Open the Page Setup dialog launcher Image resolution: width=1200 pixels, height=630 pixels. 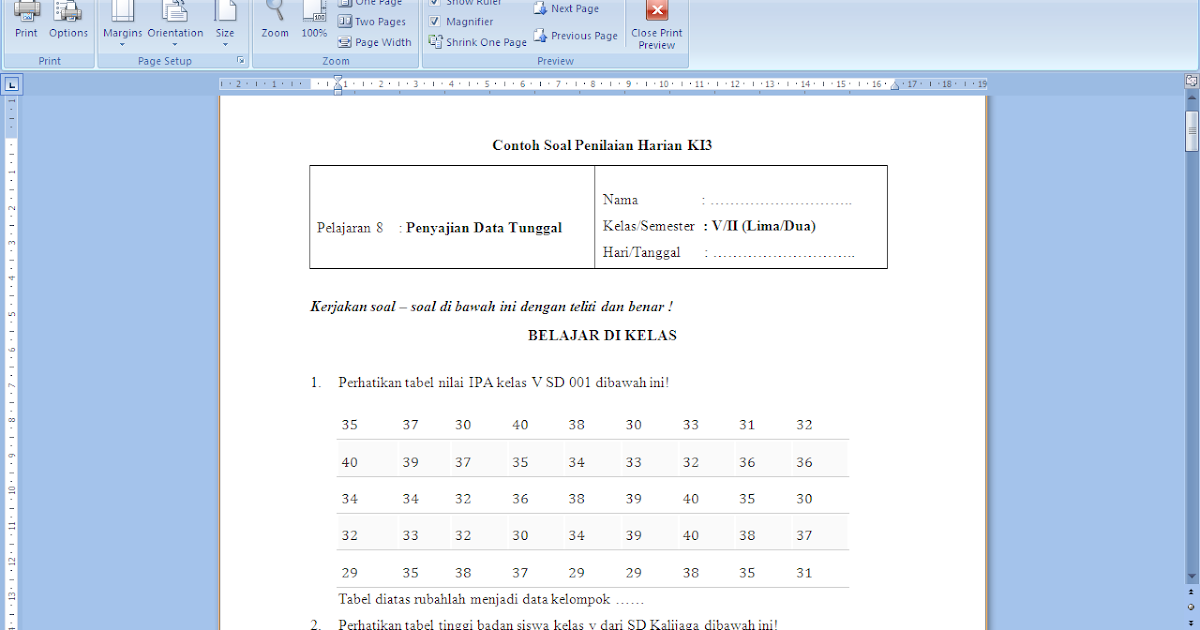tap(240, 62)
